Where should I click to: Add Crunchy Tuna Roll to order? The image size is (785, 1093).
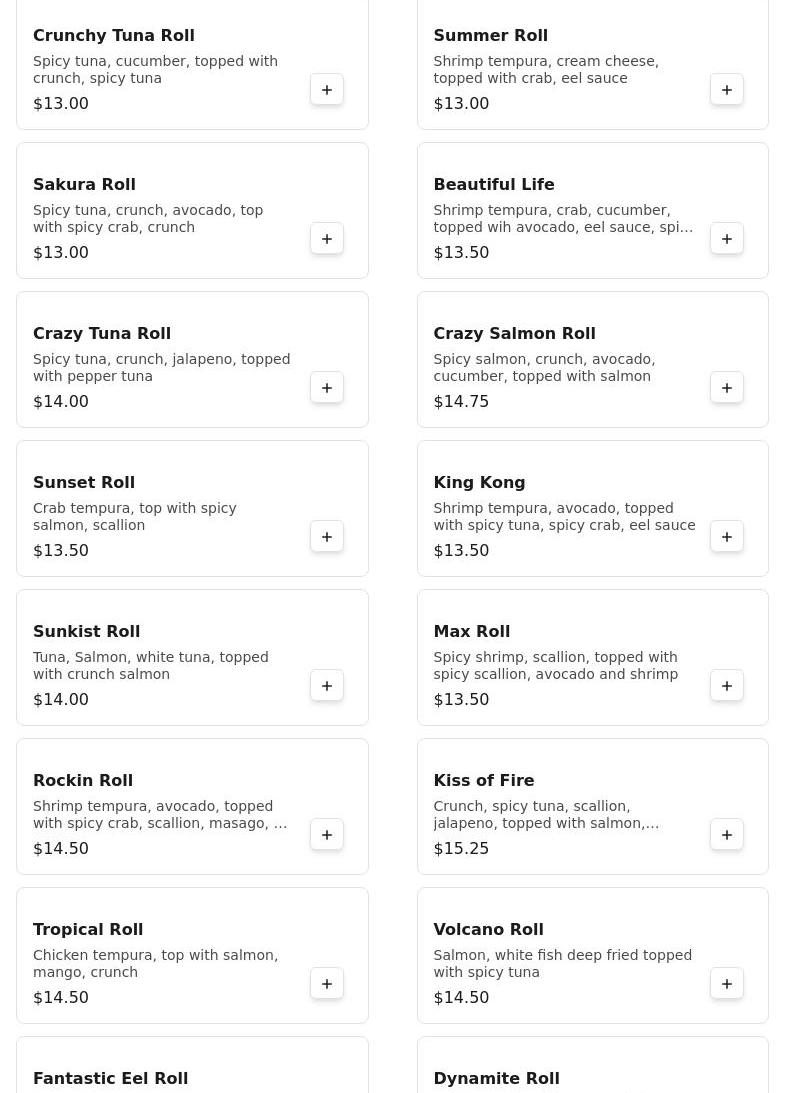327,90
